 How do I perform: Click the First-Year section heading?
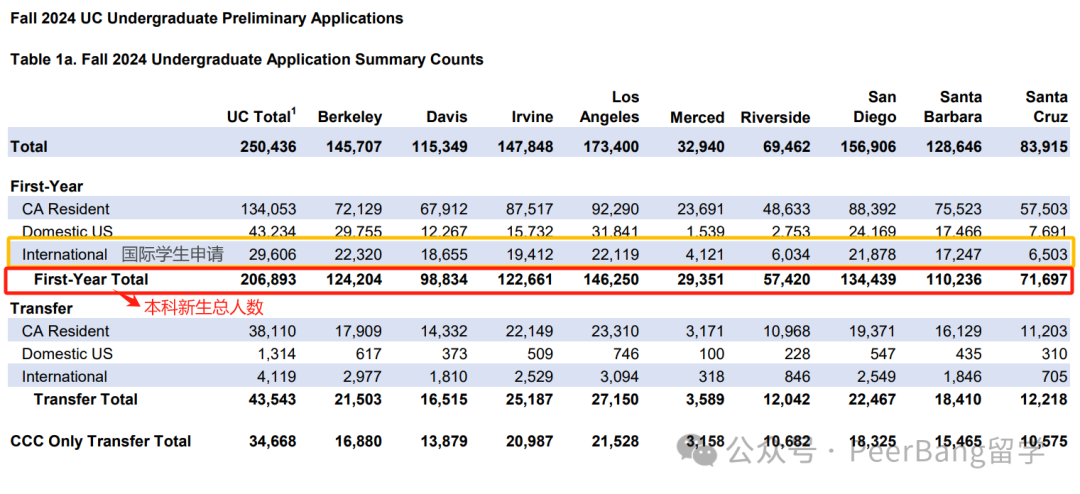point(47,186)
